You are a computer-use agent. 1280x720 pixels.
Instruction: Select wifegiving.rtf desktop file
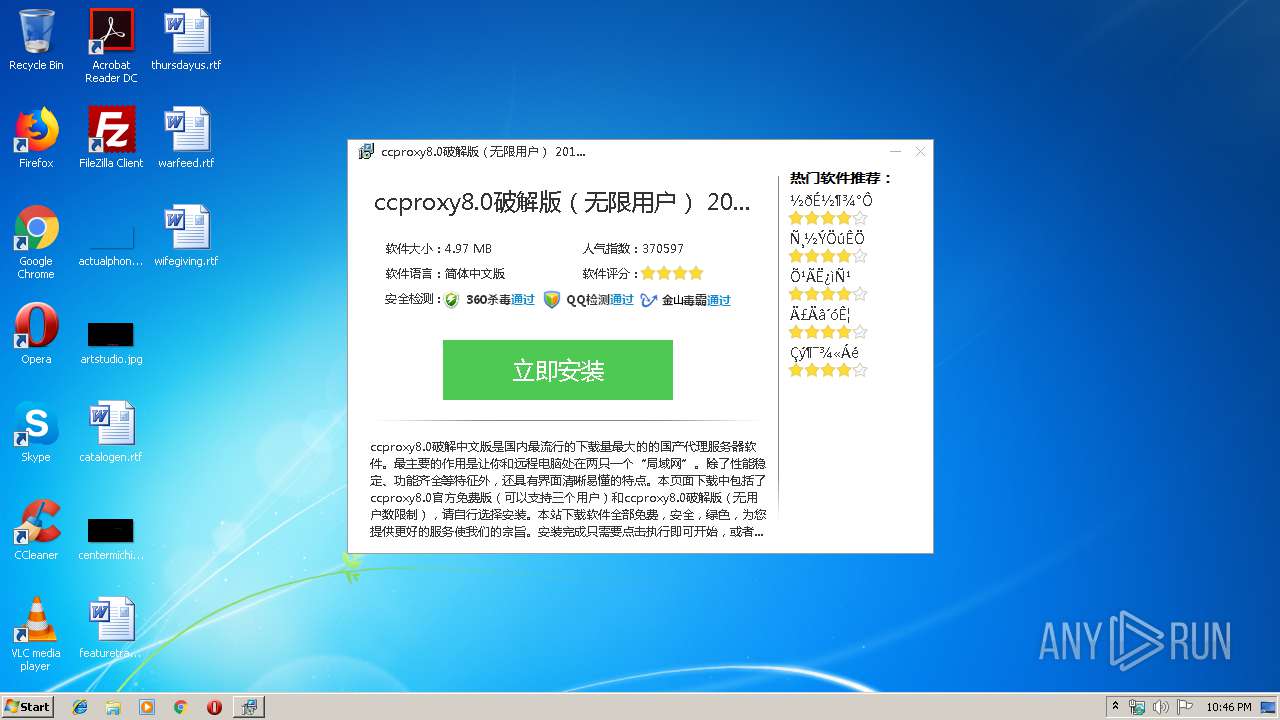coord(186,236)
